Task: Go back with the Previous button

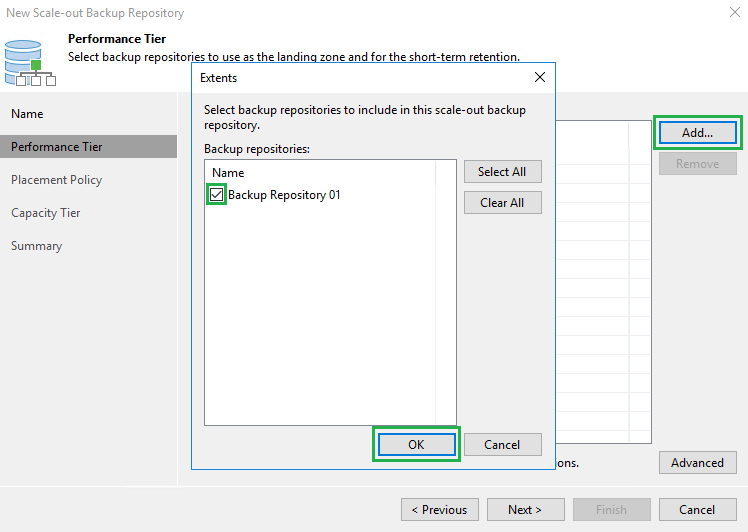Action: [440, 509]
